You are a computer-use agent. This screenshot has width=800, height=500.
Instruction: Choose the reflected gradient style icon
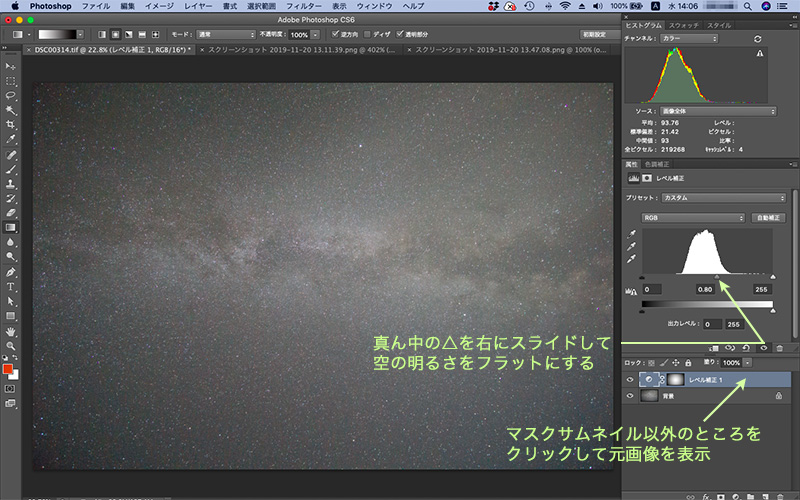click(x=142, y=34)
